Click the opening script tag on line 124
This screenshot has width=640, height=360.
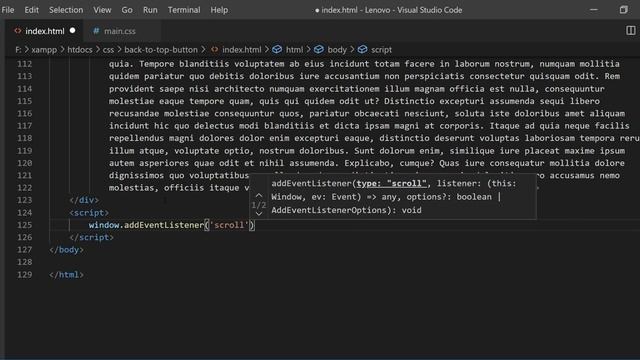(x=89, y=213)
